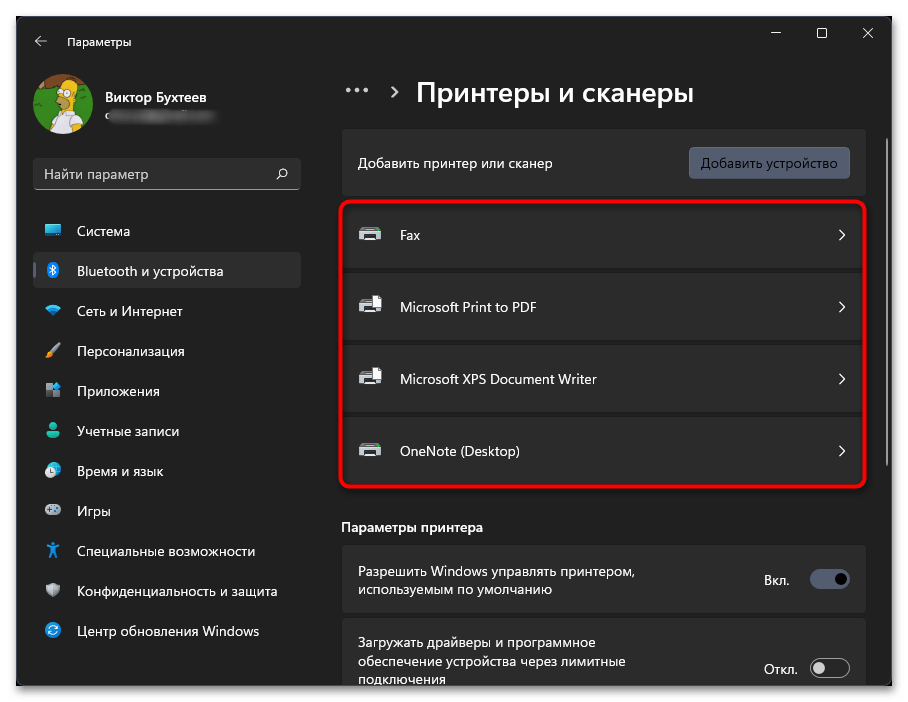Click the Microsoft XPS Document Writer icon
This screenshot has height=702, width=908.
(x=370, y=377)
